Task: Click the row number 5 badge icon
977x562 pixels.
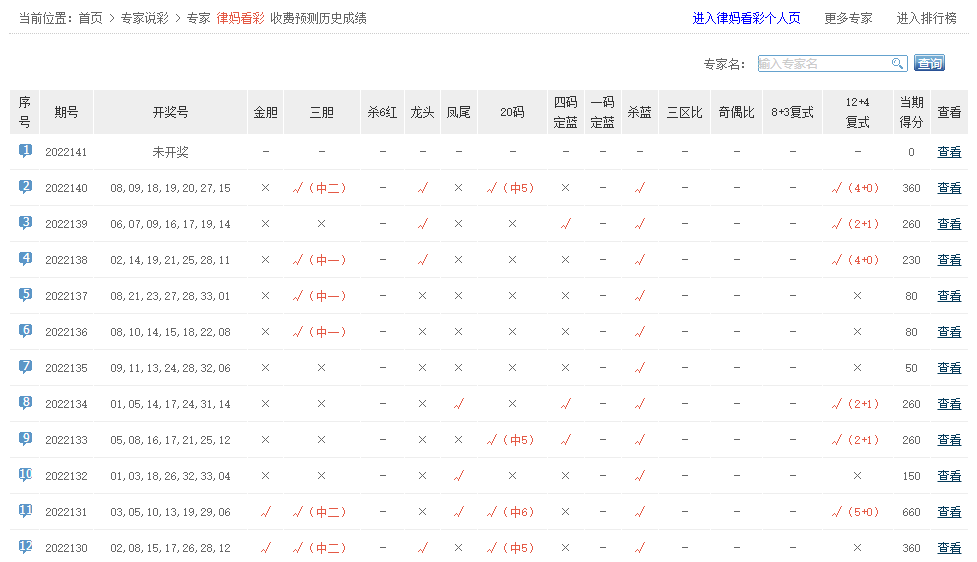Action: tap(25, 295)
